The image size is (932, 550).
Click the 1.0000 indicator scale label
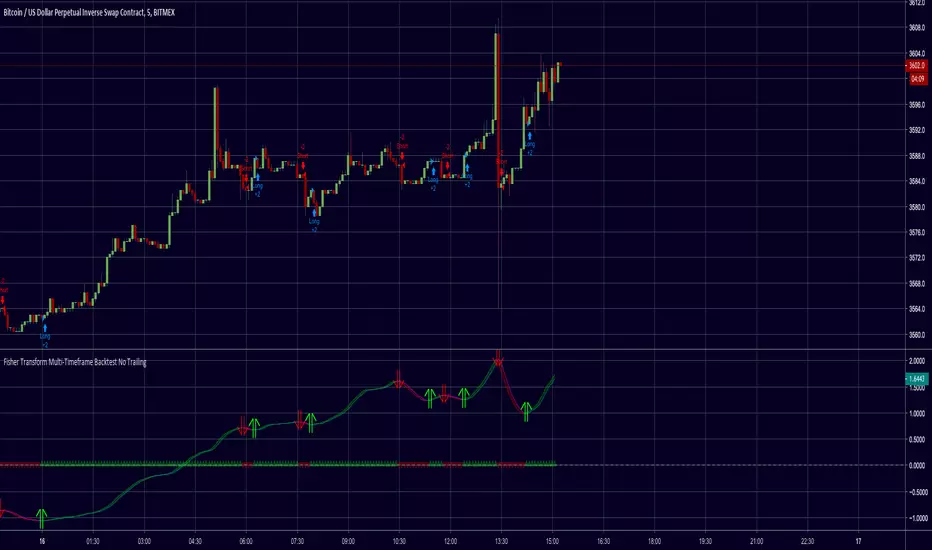pyautogui.click(x=917, y=413)
